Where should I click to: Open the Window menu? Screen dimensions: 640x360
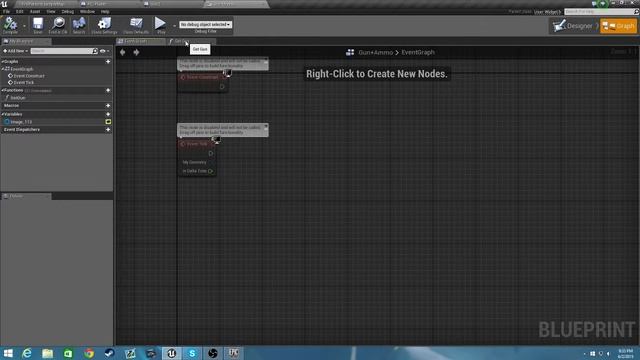click(x=87, y=11)
